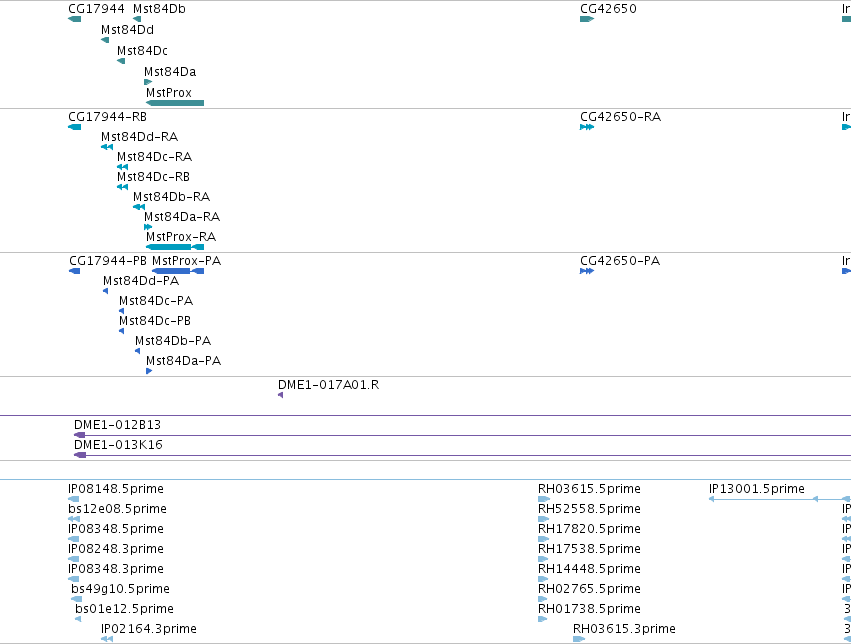Select the DME1-017A01.R purple arrow glyph
851x644 pixels.
click(281, 396)
